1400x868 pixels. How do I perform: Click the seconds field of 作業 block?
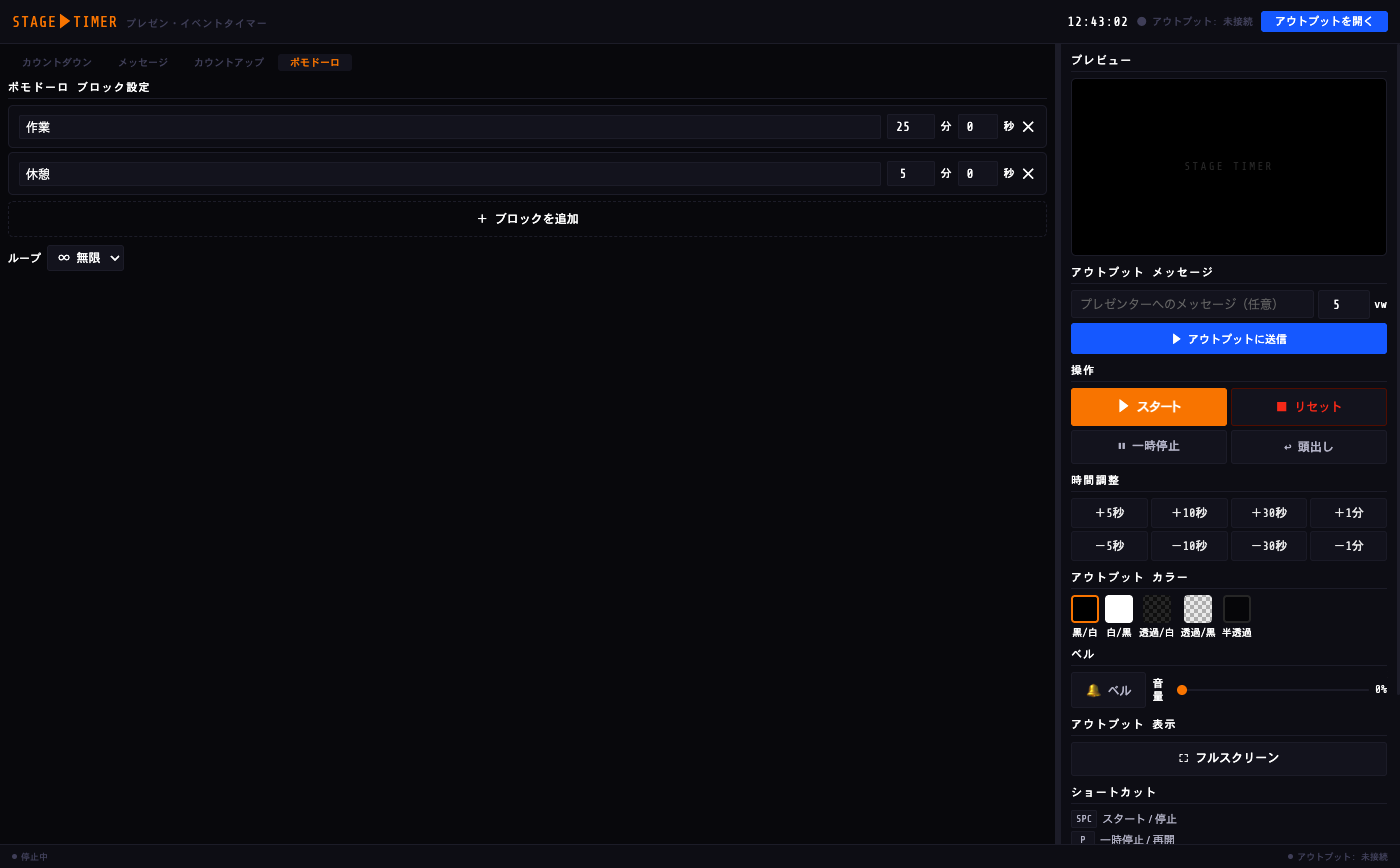(978, 127)
